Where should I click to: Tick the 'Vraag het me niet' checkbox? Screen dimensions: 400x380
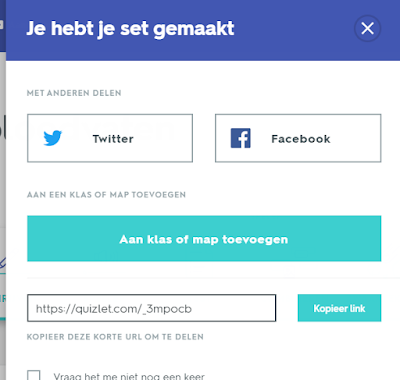coord(34,375)
